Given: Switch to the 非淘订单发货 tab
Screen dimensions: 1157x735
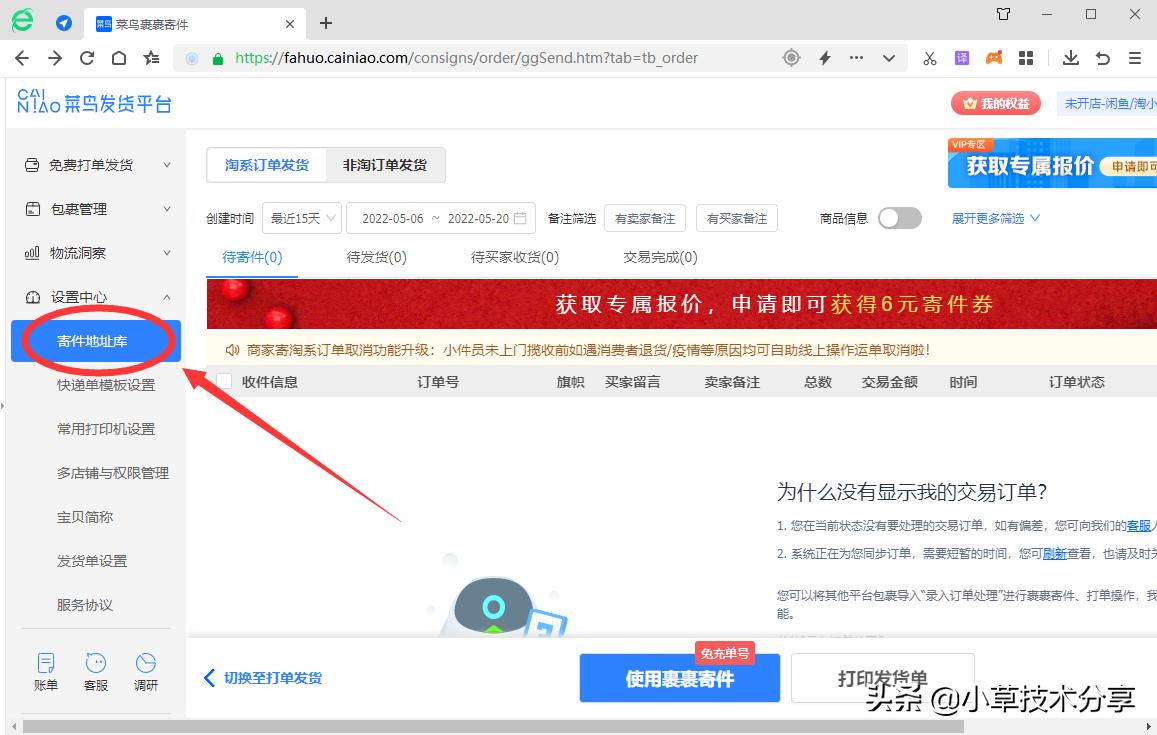Looking at the screenshot, I should pos(386,165).
